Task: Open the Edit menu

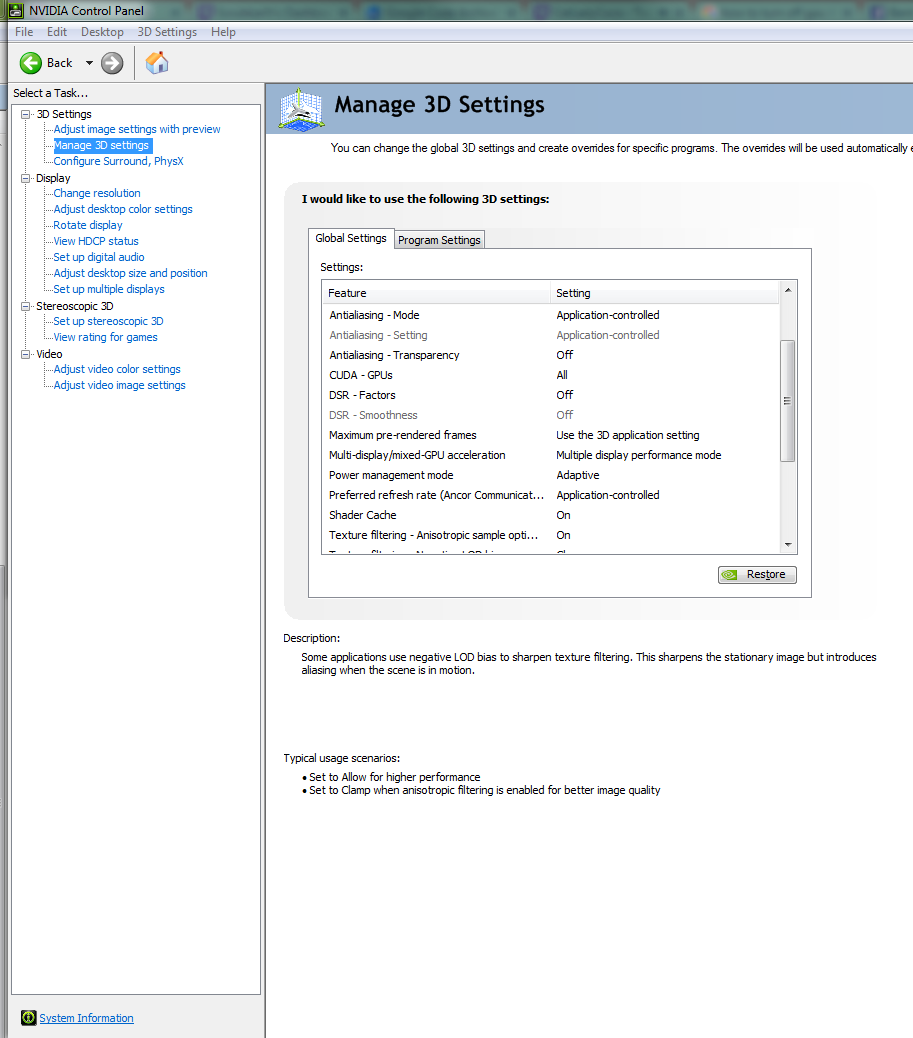Action: 57,32
